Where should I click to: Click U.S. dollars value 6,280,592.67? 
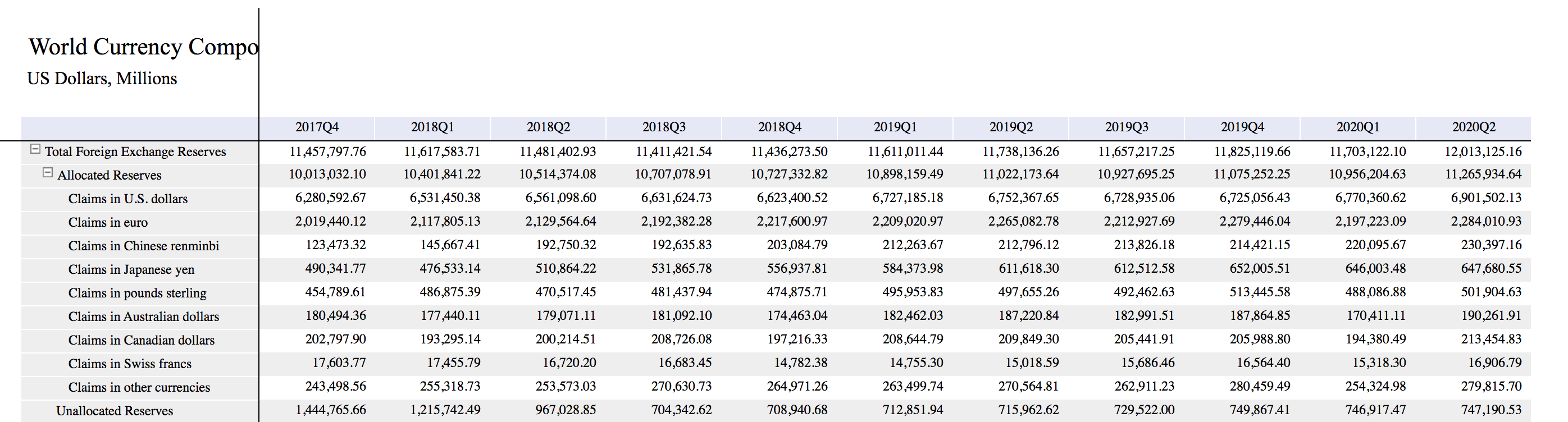point(331,198)
